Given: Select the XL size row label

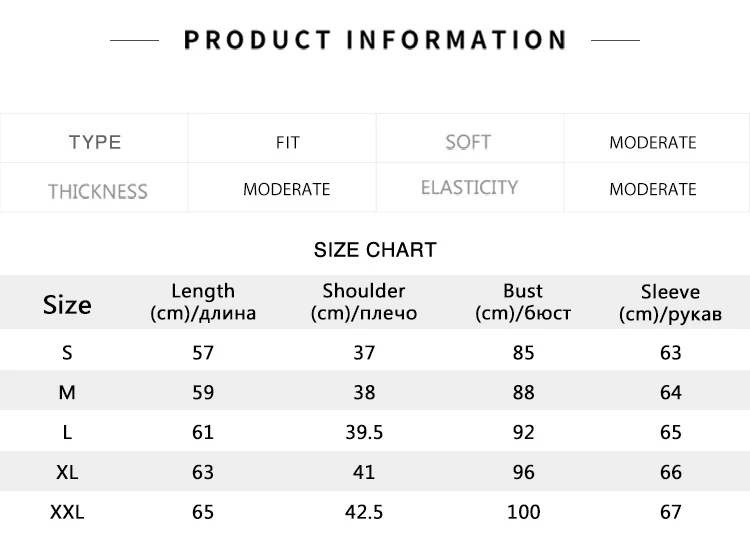Looking at the screenshot, I should [x=67, y=472].
